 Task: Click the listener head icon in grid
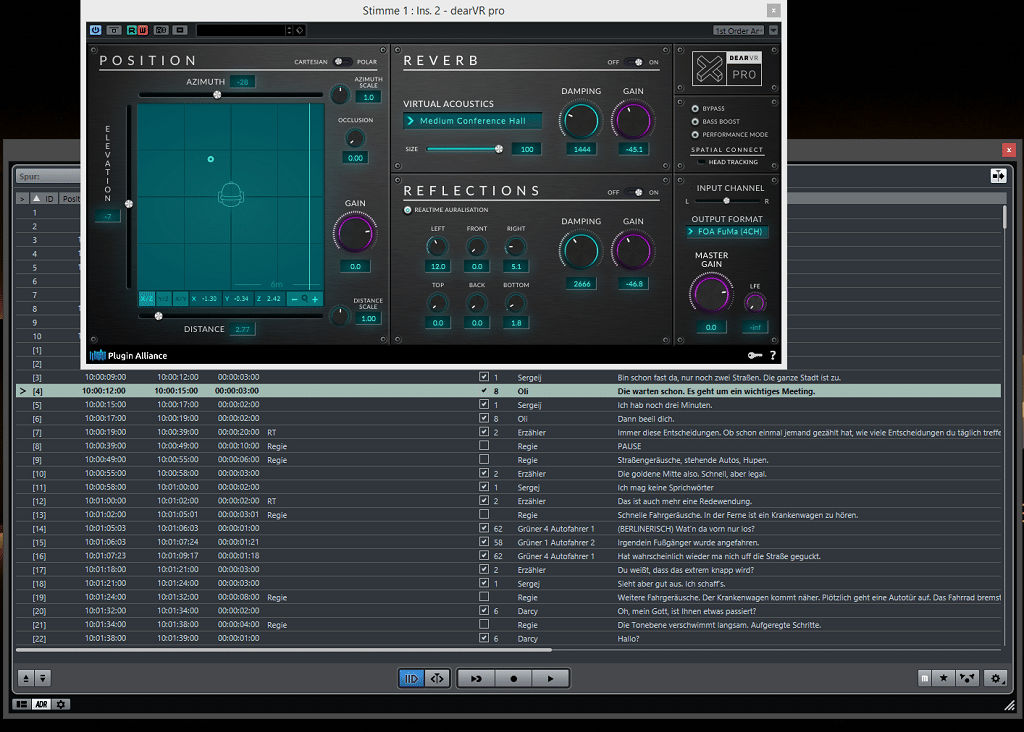[x=231, y=195]
